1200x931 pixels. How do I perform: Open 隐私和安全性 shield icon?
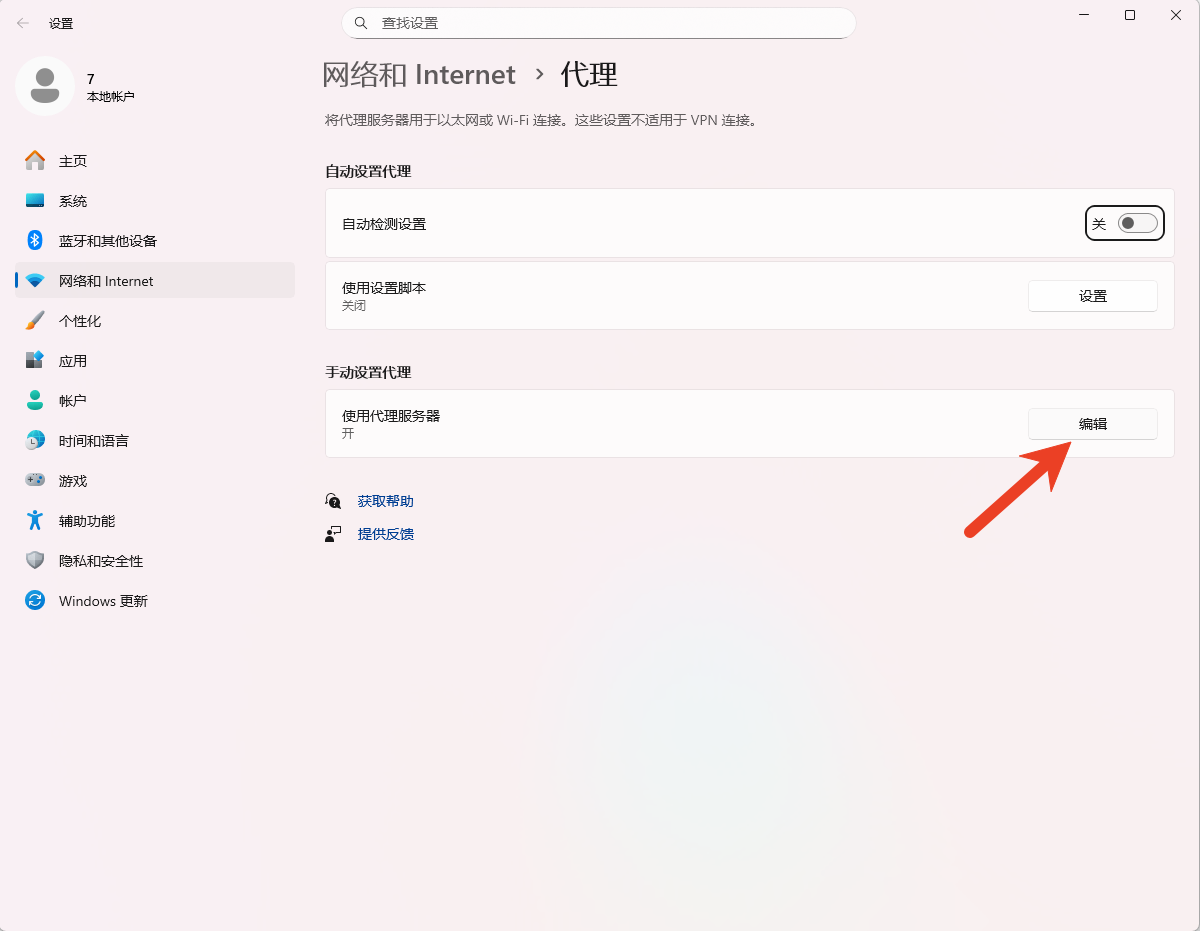(35, 561)
